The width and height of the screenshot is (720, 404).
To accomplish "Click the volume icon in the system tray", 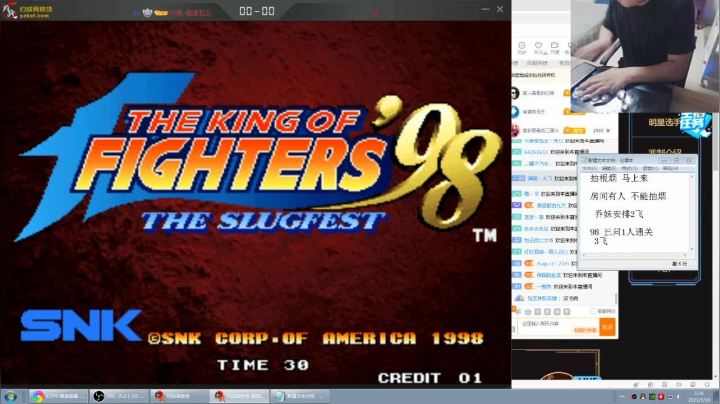I will tap(679, 397).
